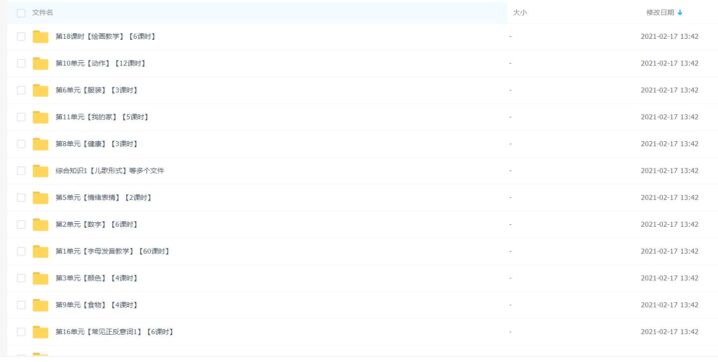Open folder name 第11单元【我的家】【5课时】

102,117
